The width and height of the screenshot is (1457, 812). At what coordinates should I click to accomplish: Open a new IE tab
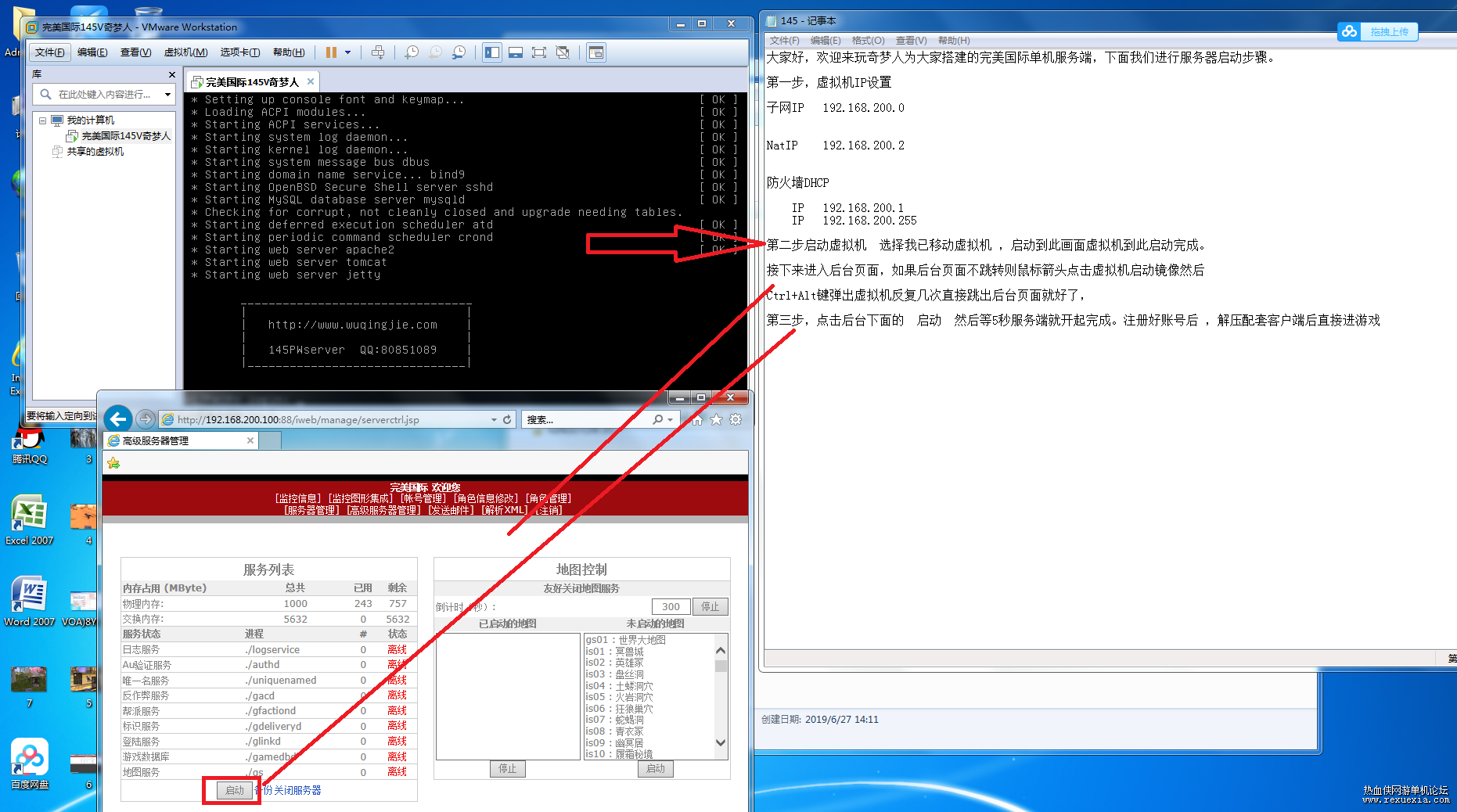tap(269, 440)
